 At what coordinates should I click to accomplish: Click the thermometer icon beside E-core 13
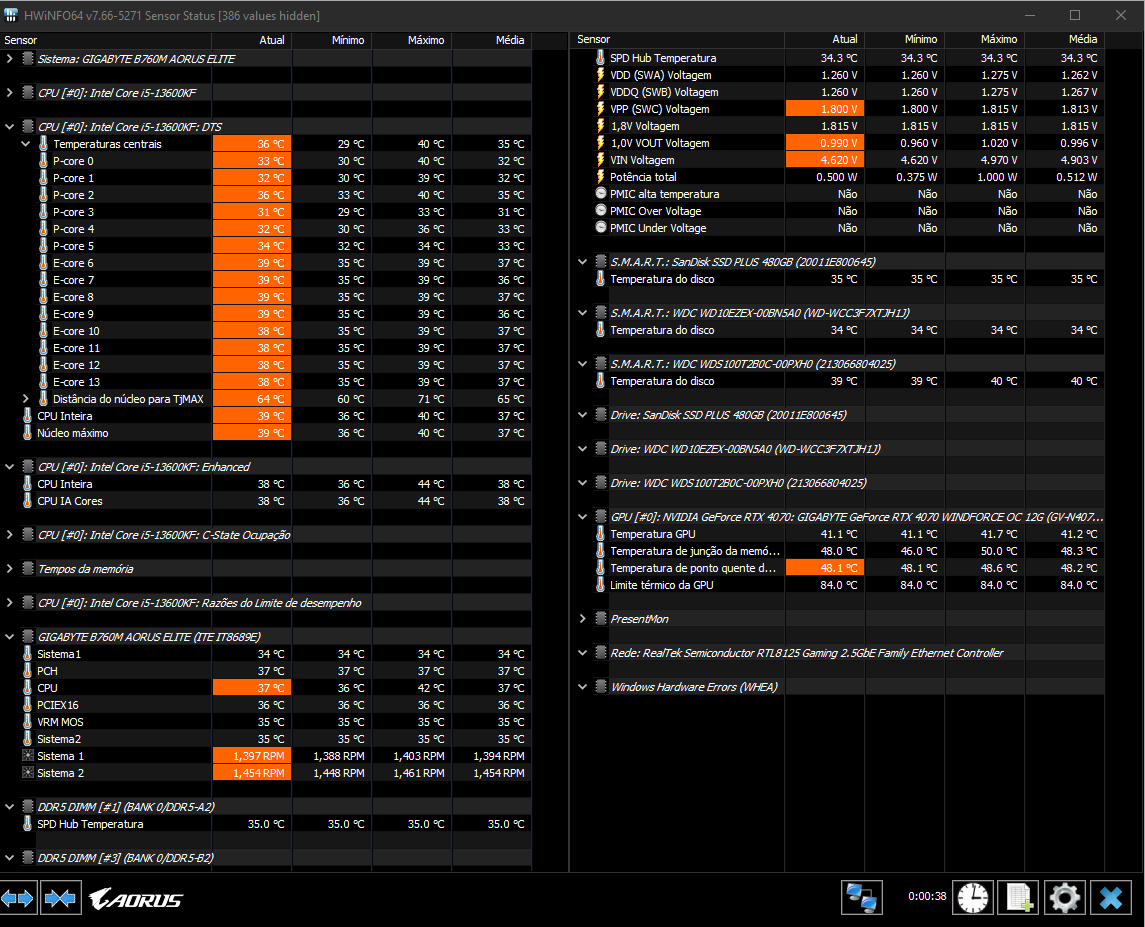click(43, 382)
